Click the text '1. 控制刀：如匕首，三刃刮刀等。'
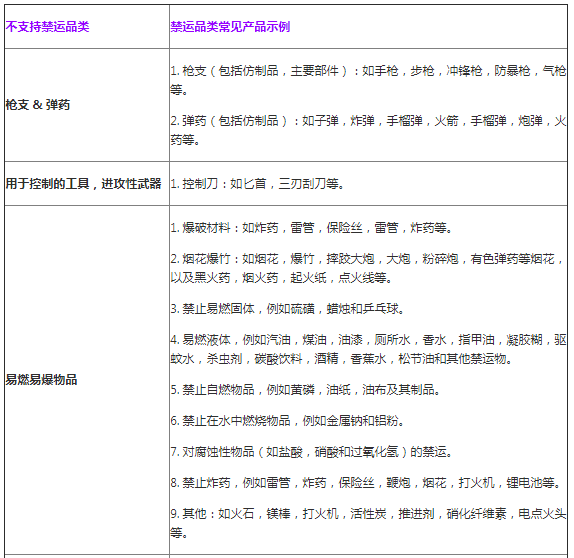Image resolution: width=574 pixels, height=558 pixels. tap(257, 183)
